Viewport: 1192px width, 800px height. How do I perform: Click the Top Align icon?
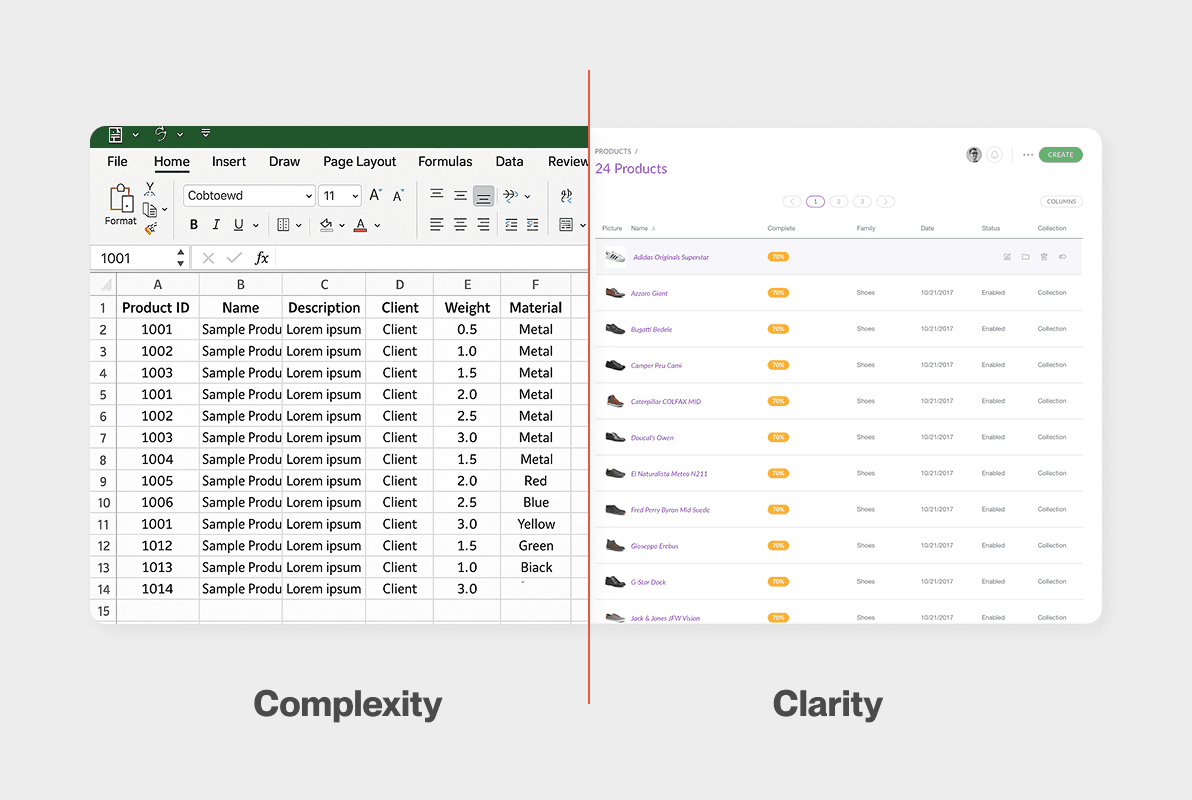click(x=437, y=195)
